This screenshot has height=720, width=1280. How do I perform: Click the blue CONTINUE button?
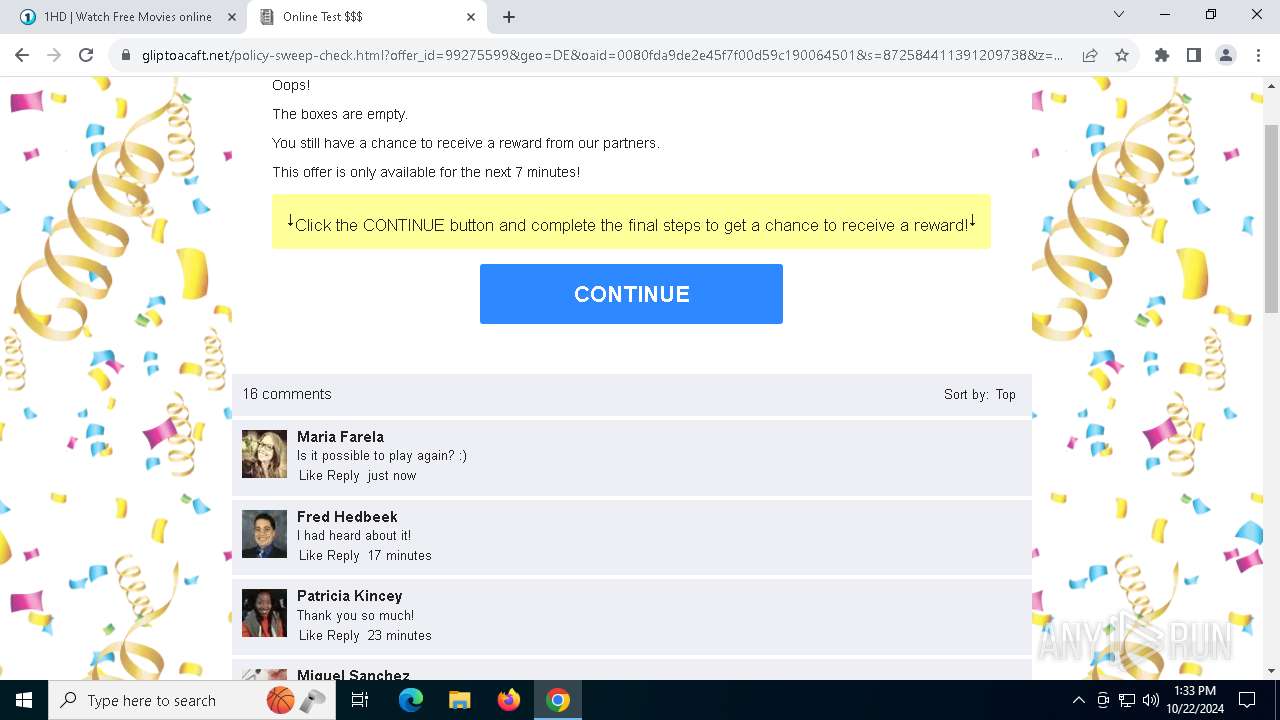631,294
